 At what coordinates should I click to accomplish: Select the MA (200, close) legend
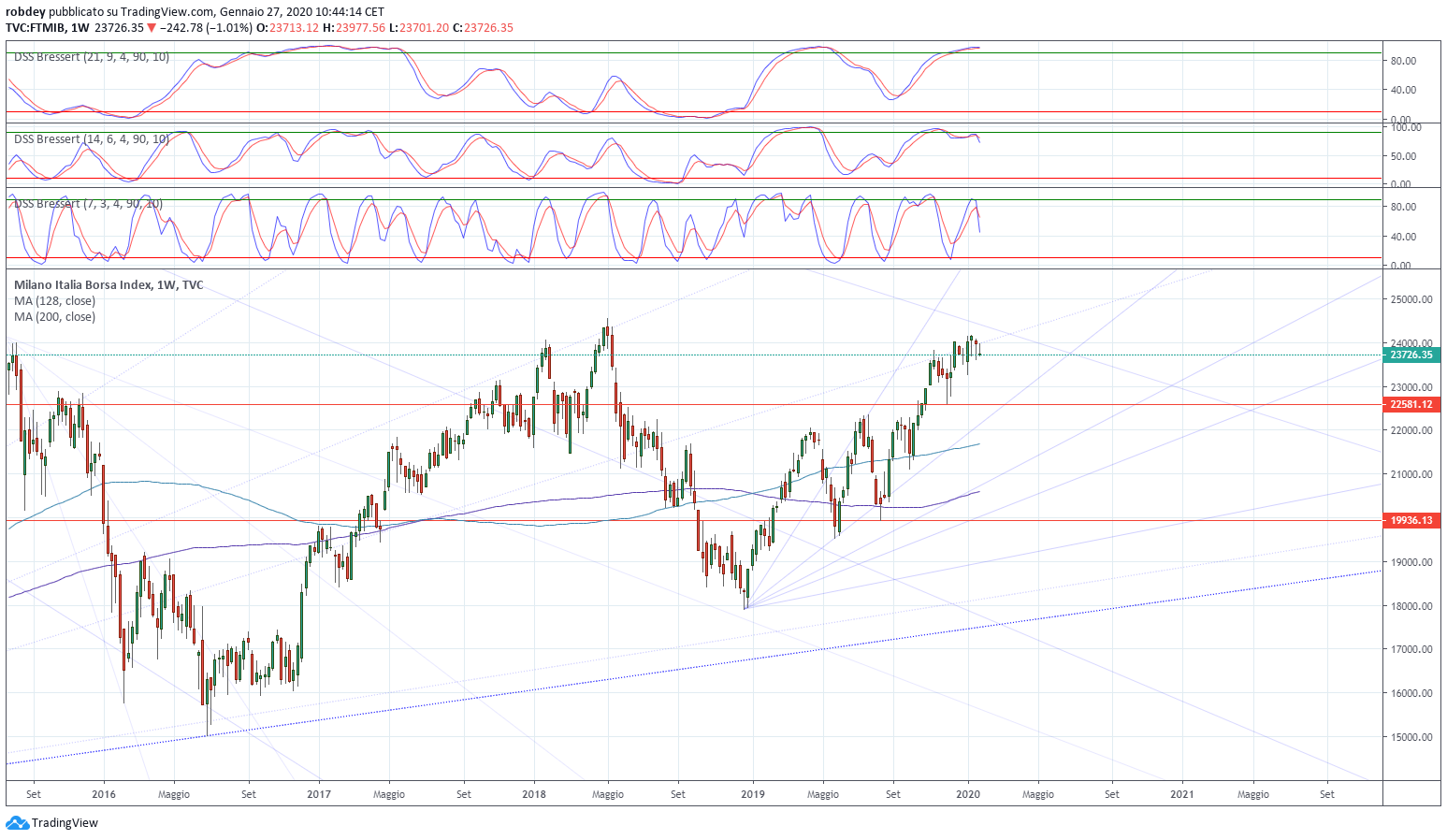point(54,317)
